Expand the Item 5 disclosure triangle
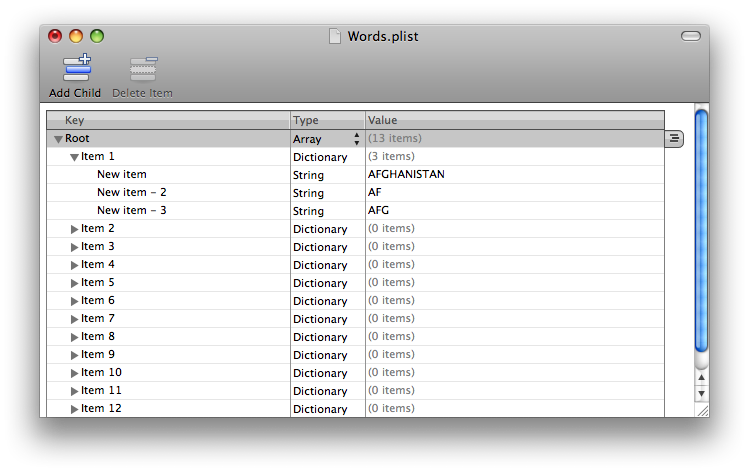The image size is (749, 472). point(74,283)
